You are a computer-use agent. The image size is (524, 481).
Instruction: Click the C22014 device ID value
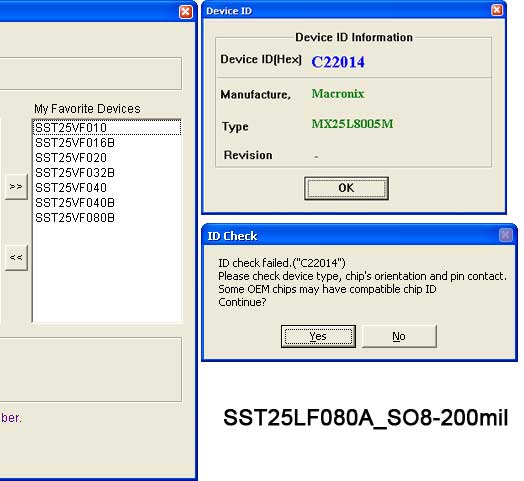(338, 62)
